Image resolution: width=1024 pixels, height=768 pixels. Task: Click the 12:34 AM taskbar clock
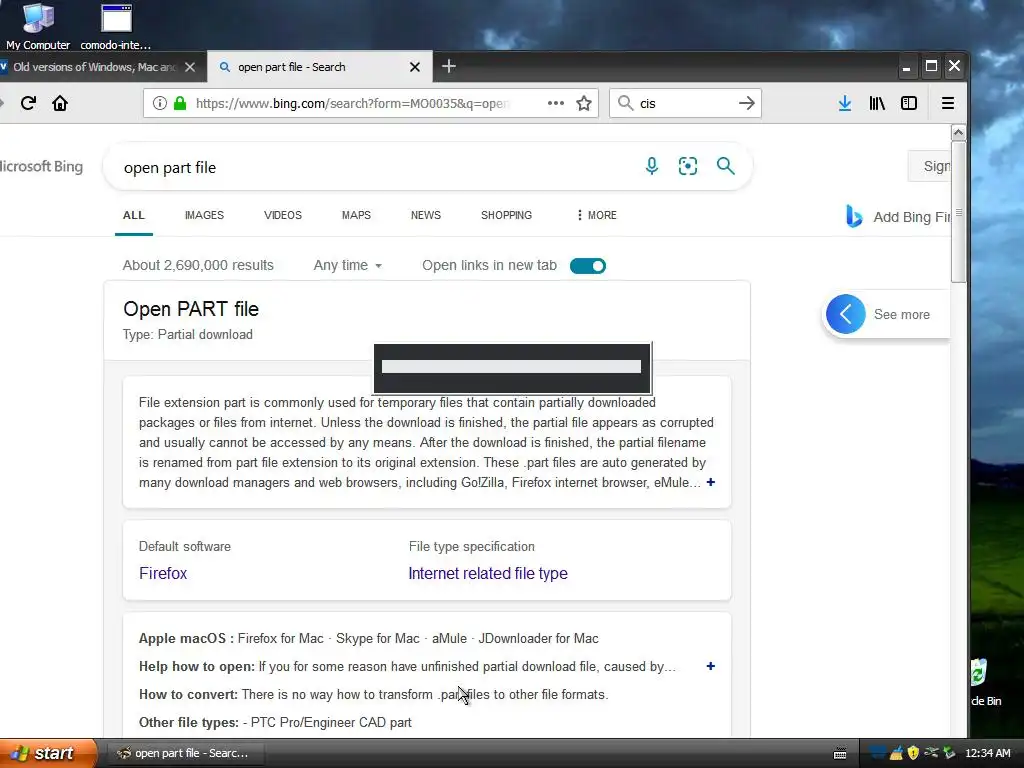987,753
